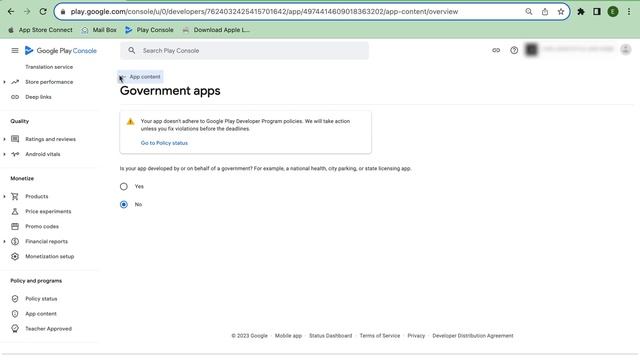The height and width of the screenshot is (360, 640).
Task: Open Policy status in sidebar
Action: pyautogui.click(x=41, y=299)
